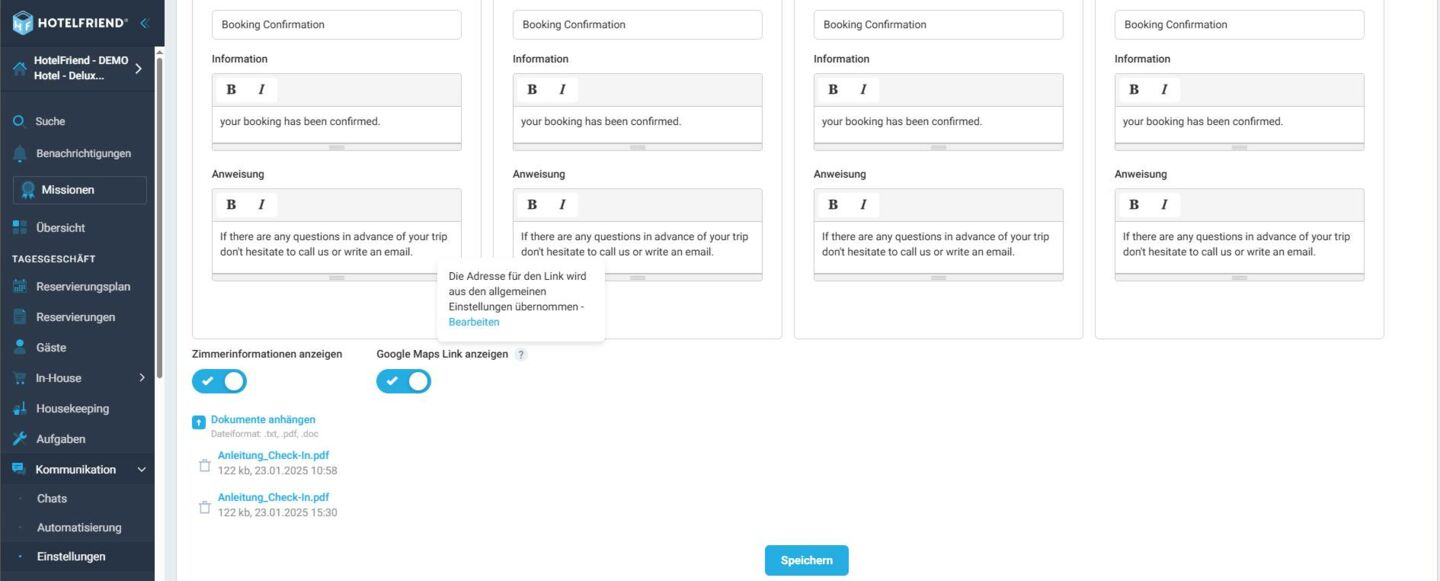The height and width of the screenshot is (581, 1440).
Task: Apply bold in first Information editor
Action: tap(231, 89)
